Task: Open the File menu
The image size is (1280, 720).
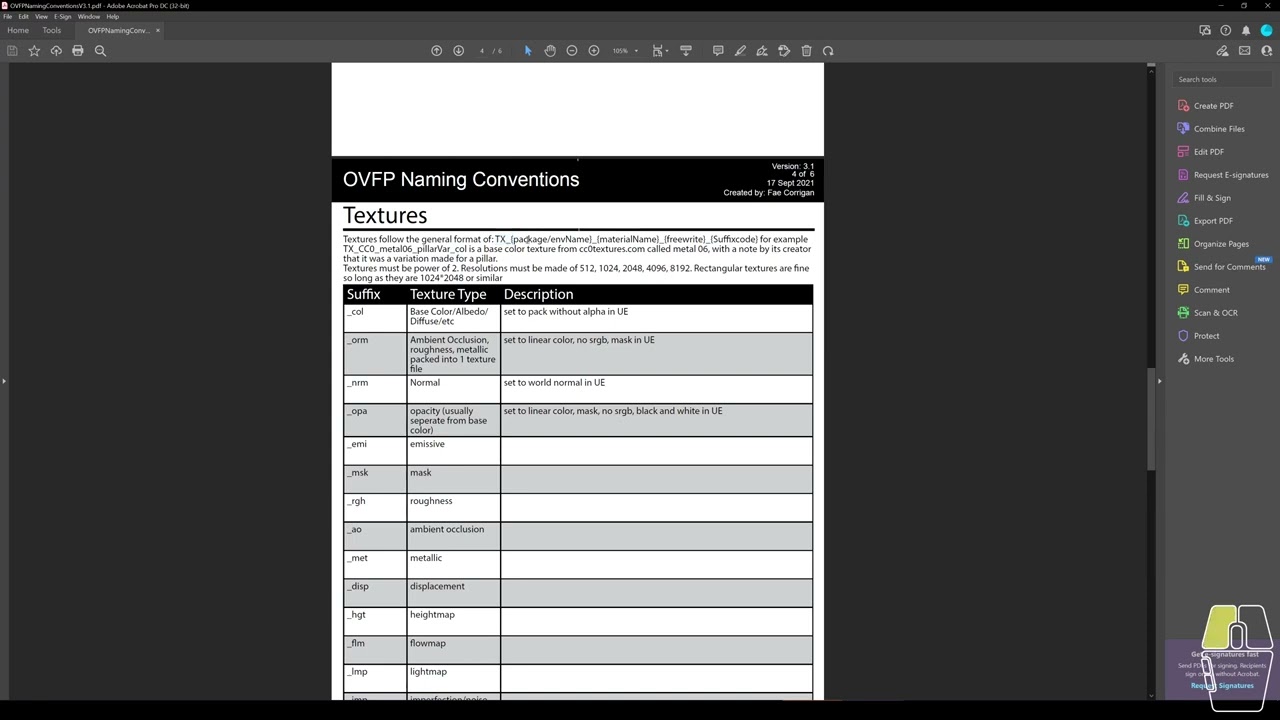Action: pyautogui.click(x=8, y=17)
